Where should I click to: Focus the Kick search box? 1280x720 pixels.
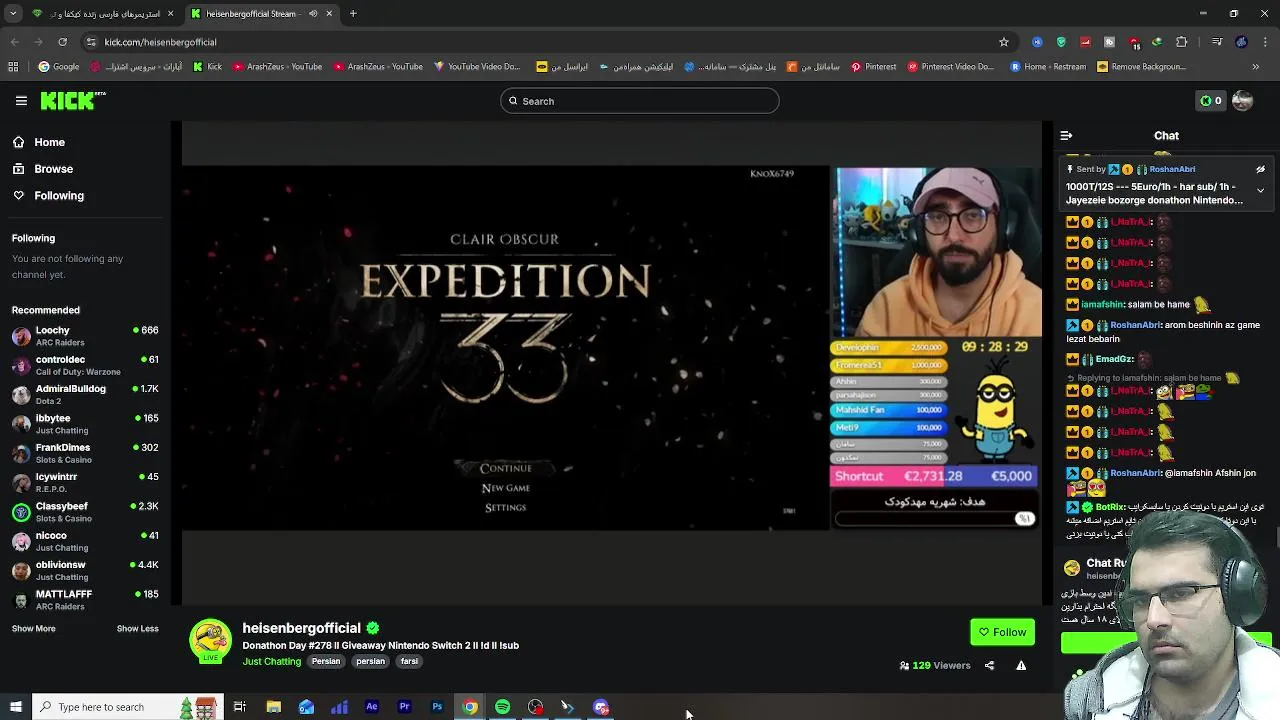click(640, 101)
